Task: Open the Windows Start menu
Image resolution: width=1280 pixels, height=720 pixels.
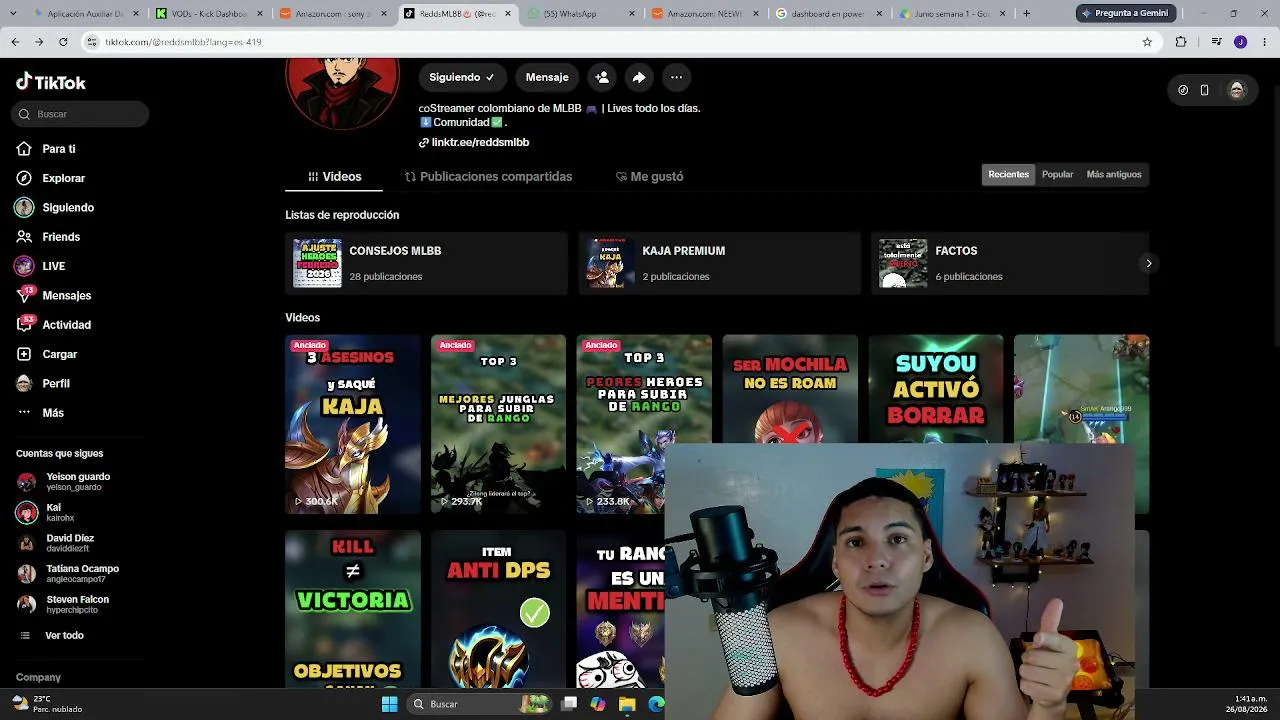Action: pyautogui.click(x=389, y=704)
